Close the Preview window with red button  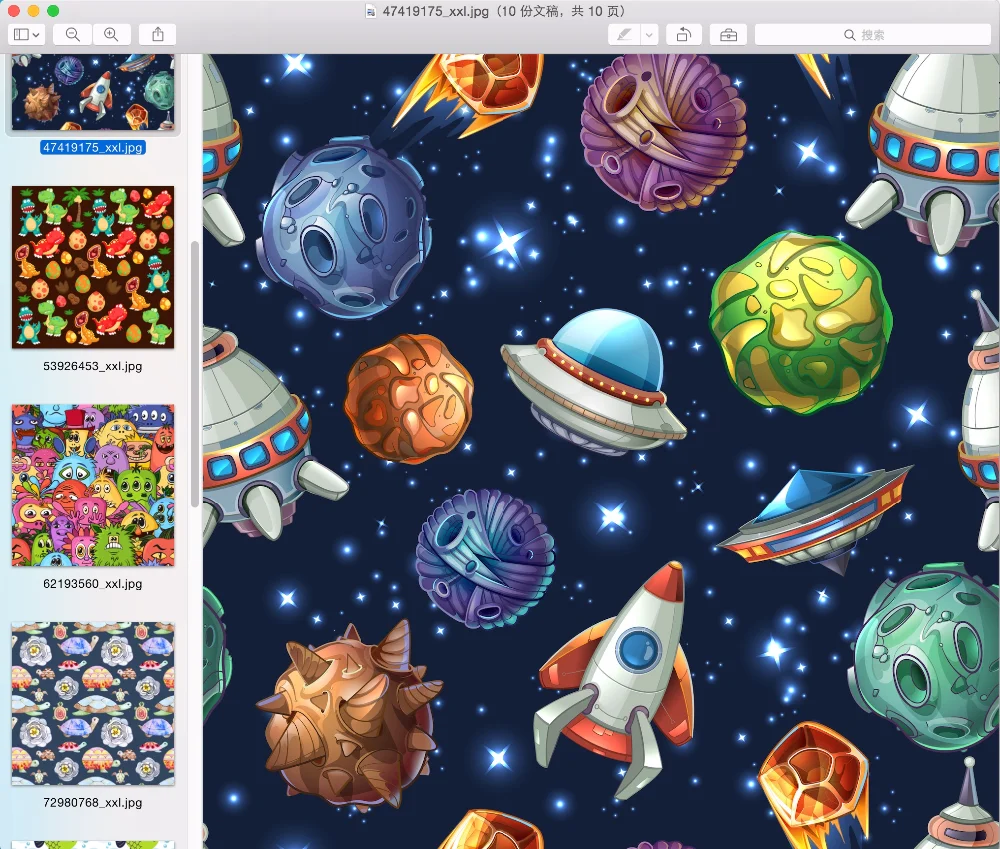click(x=14, y=11)
